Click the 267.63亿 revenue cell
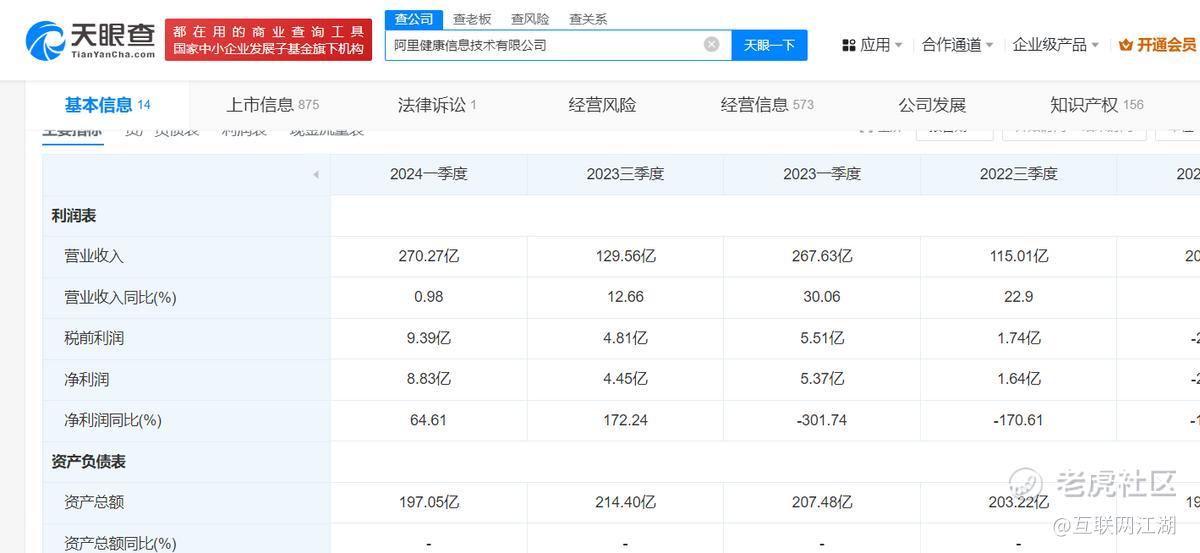Image resolution: width=1200 pixels, height=553 pixels. point(822,256)
